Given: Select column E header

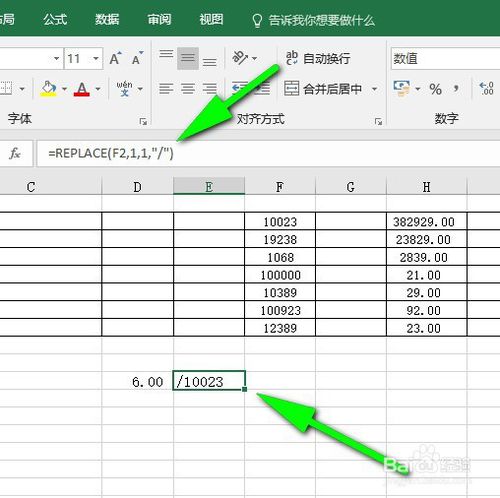Looking at the screenshot, I should 209,187.
